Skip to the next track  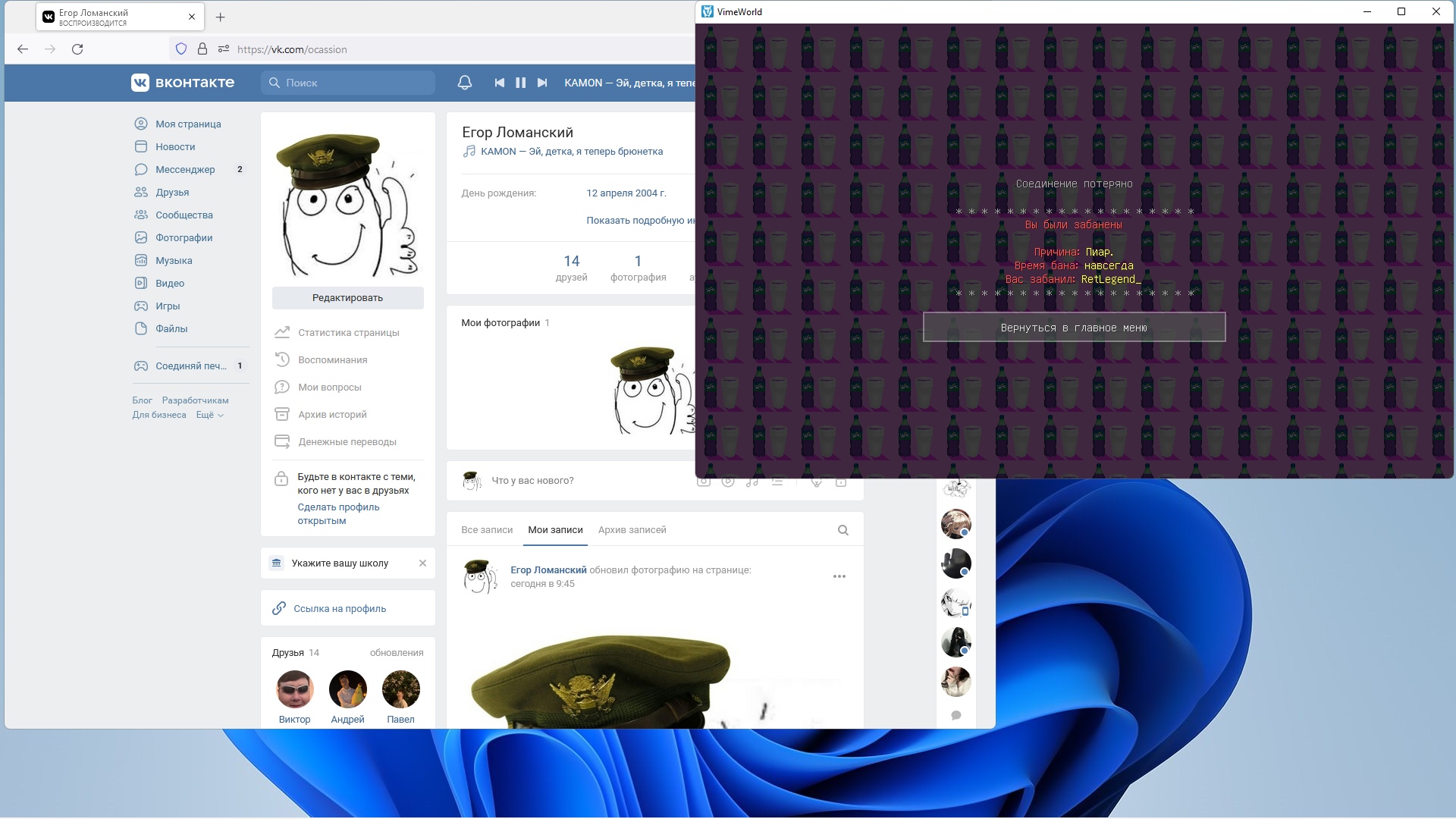pyautogui.click(x=541, y=83)
